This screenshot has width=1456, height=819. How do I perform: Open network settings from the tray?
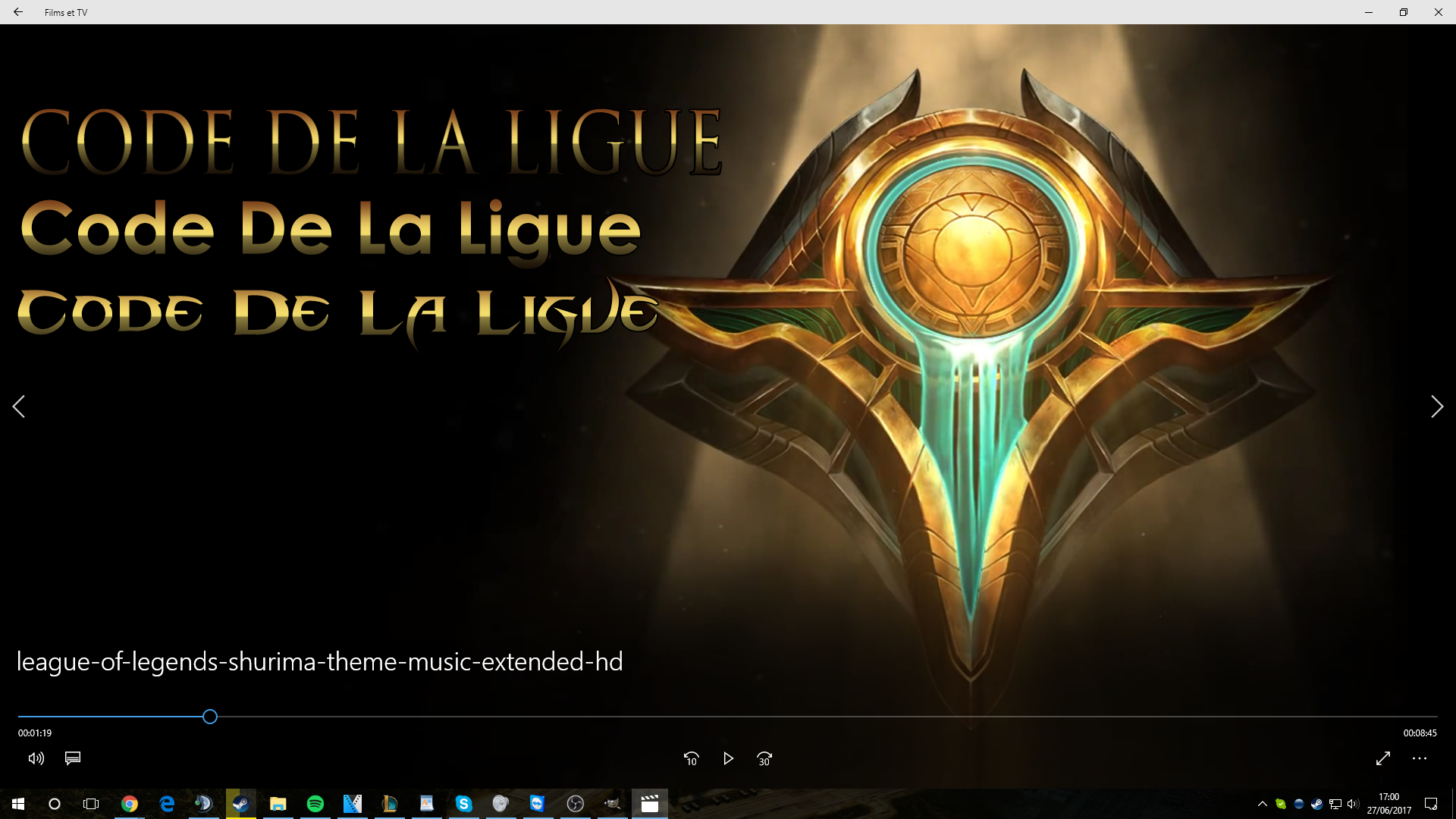click(x=1335, y=804)
